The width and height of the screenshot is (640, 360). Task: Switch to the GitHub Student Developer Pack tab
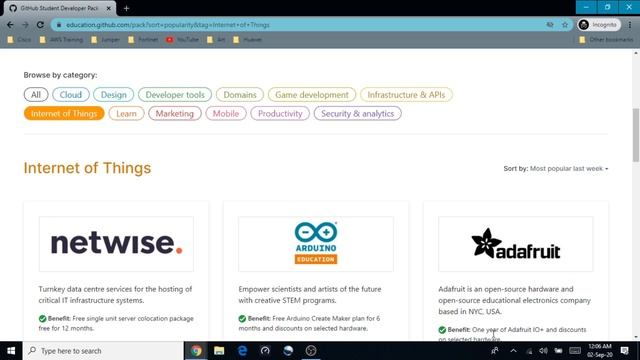pos(59,8)
